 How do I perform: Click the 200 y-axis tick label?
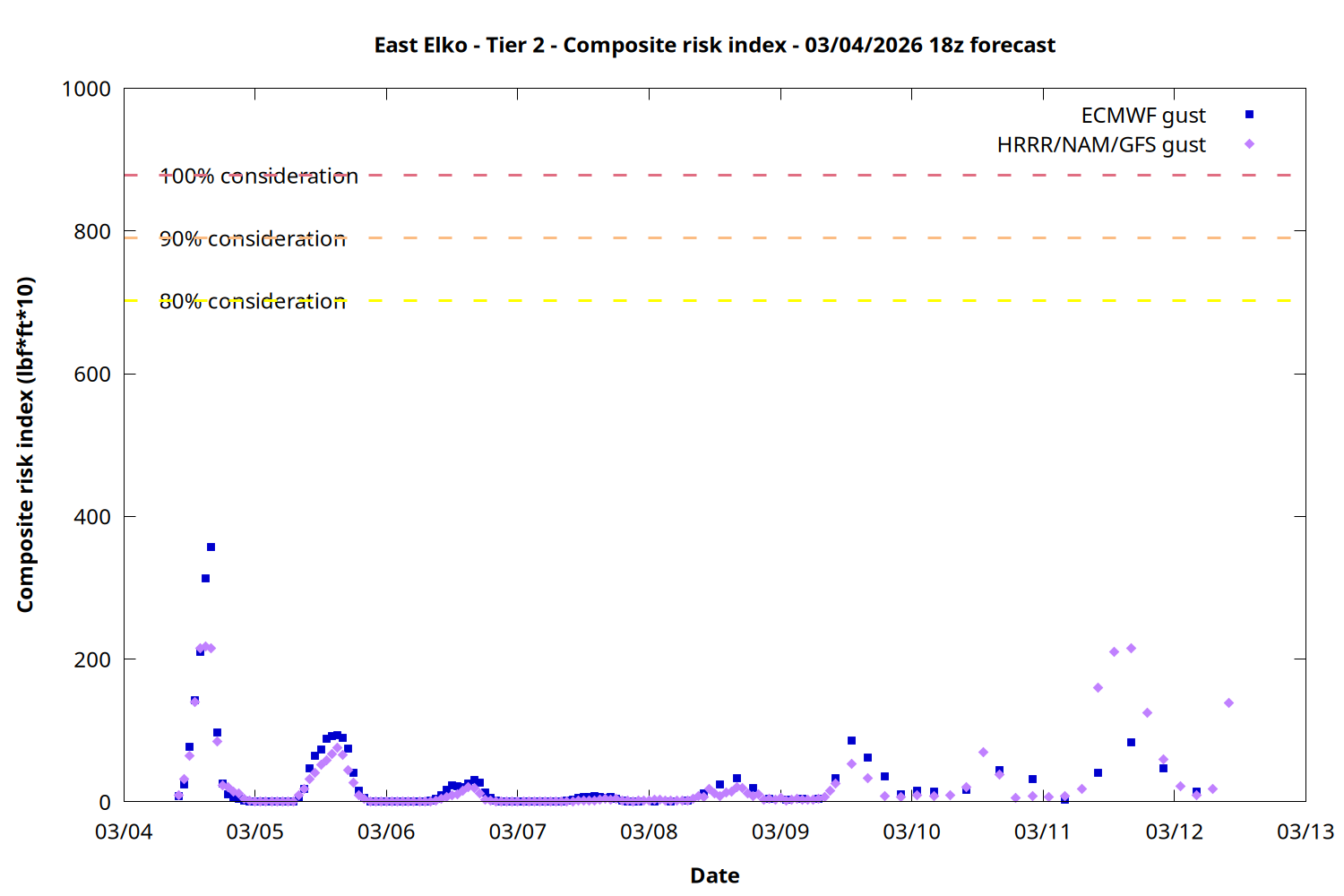pos(92,660)
